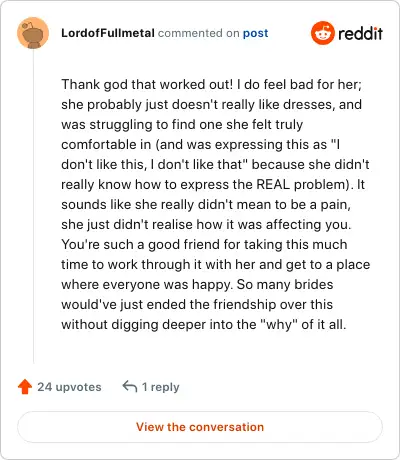The width and height of the screenshot is (400, 460).
Task: Click the "24 upvotes" count
Action: pos(69,387)
